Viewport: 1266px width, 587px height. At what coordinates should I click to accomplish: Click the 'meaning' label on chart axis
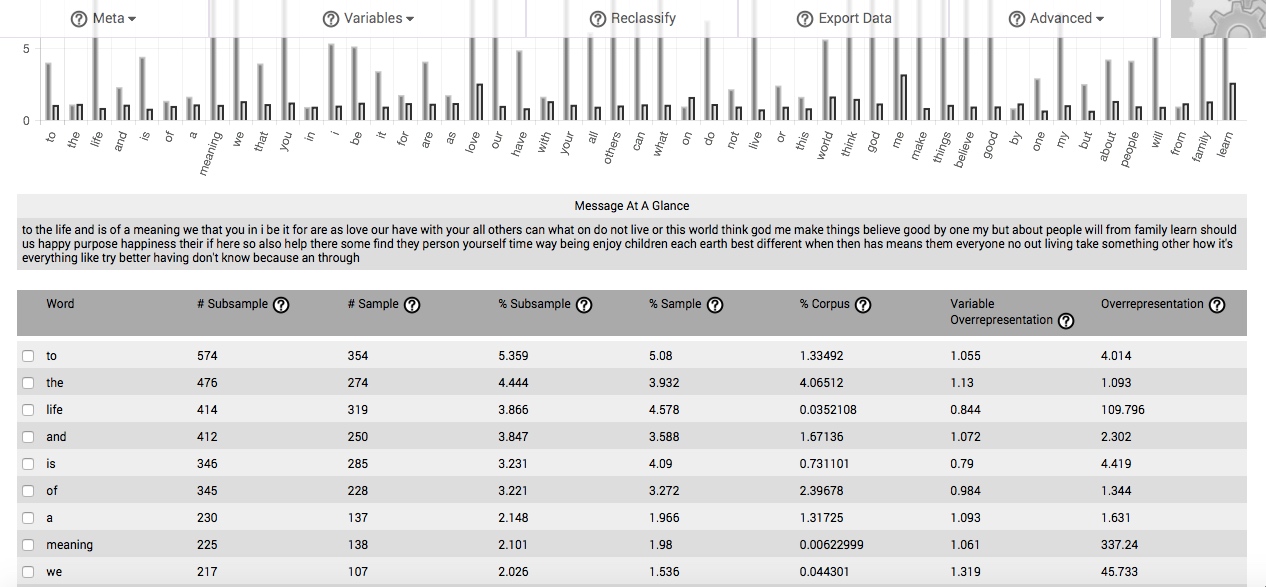(x=210, y=153)
